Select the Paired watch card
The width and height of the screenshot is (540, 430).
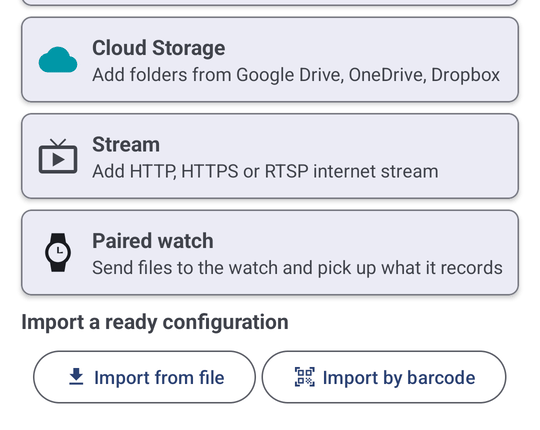coord(270,252)
